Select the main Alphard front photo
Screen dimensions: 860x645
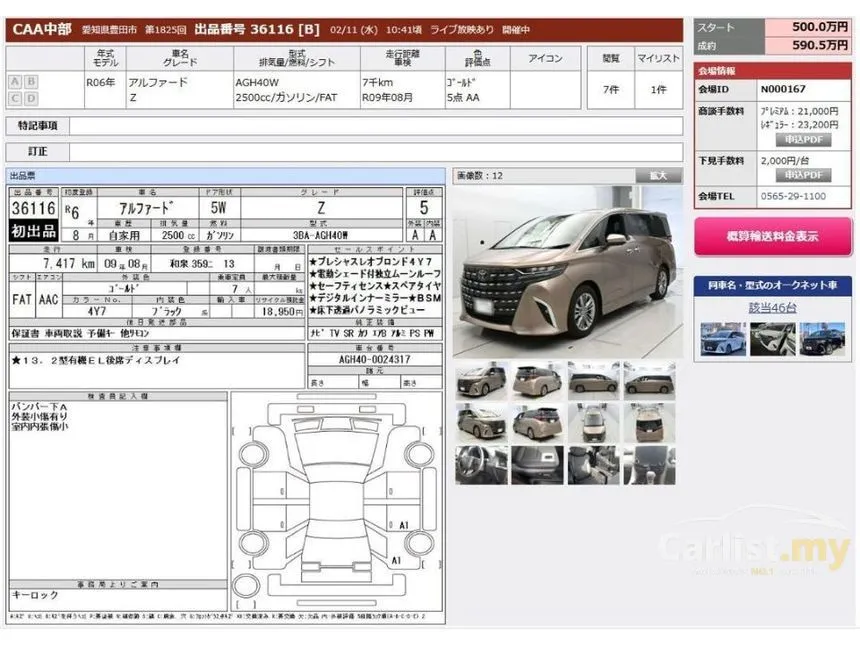(568, 271)
